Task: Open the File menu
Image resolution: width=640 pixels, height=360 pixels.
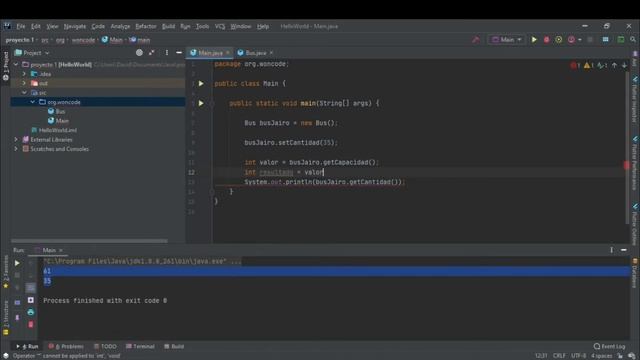Action: 21,27
